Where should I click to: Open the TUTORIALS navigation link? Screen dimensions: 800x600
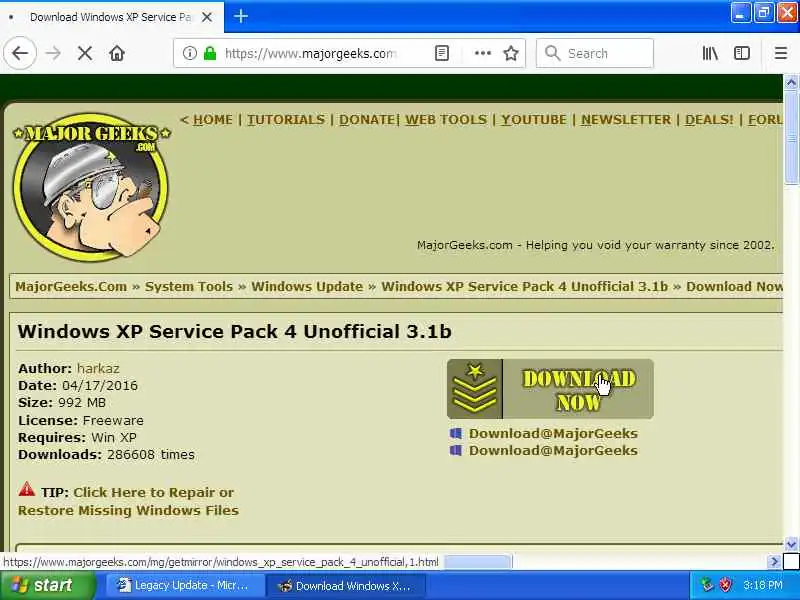[286, 119]
